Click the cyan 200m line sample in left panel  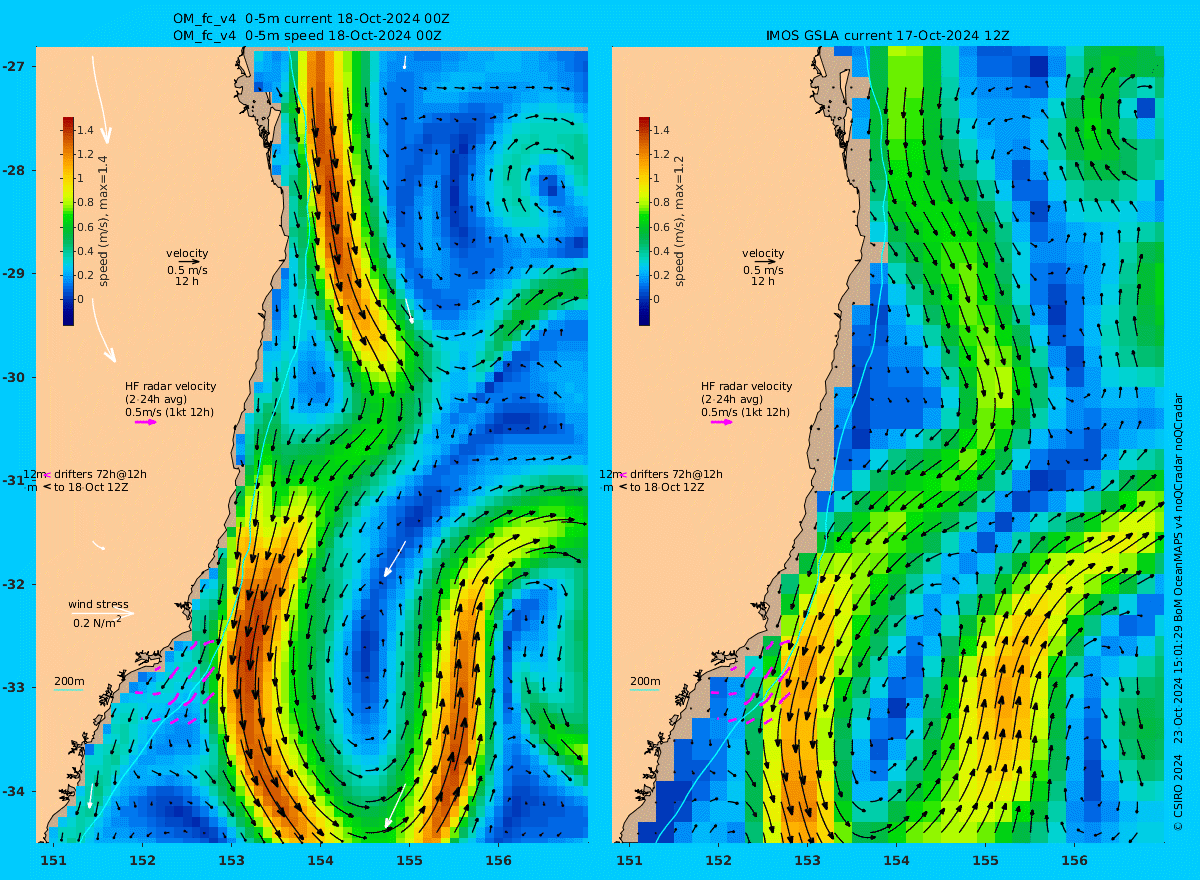click(x=69, y=690)
